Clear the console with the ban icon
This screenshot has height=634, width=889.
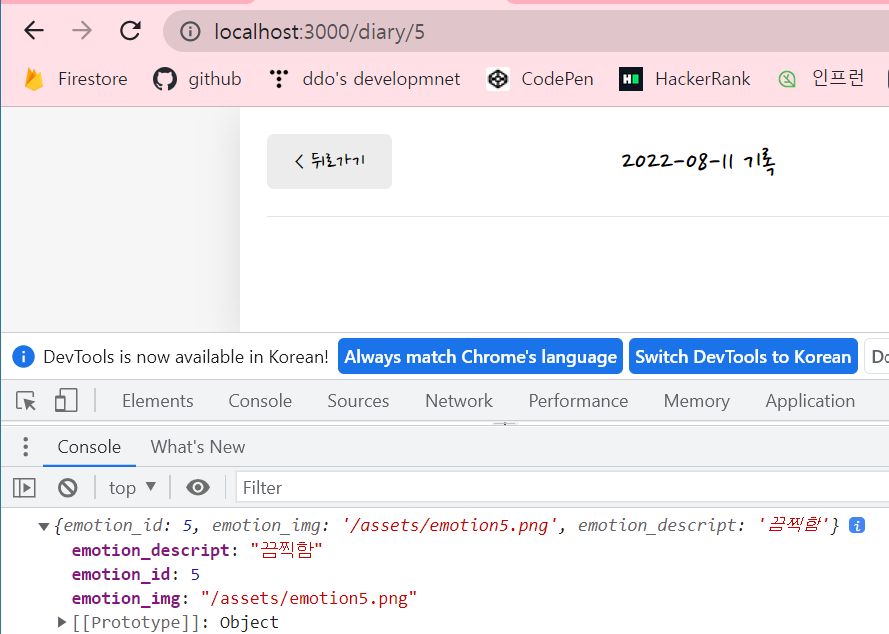click(x=67, y=488)
